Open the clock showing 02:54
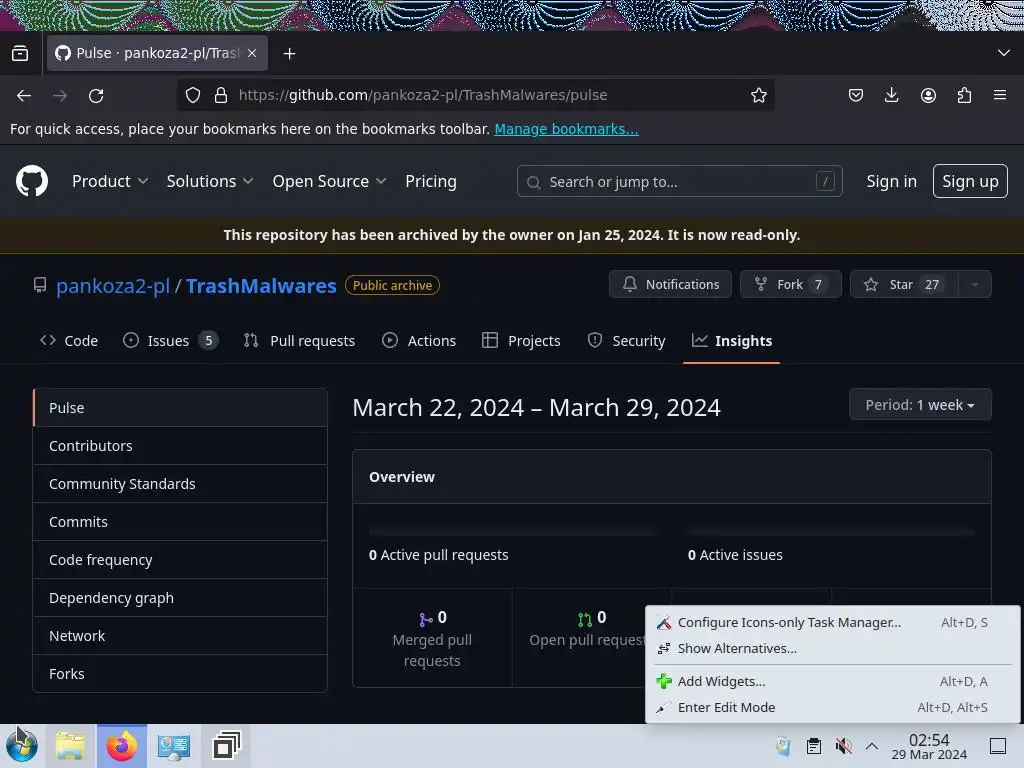This screenshot has width=1024, height=768. tap(929, 746)
